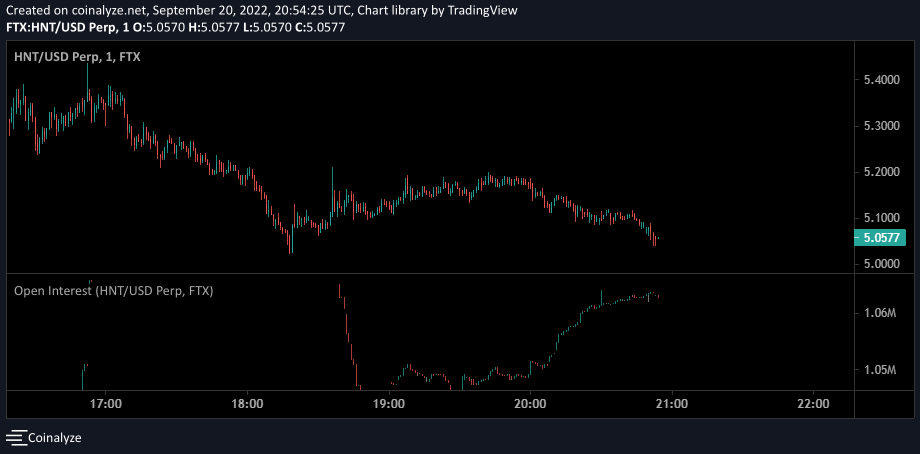
Task: Click the 1.05M open interest axis label
Action: click(880, 370)
